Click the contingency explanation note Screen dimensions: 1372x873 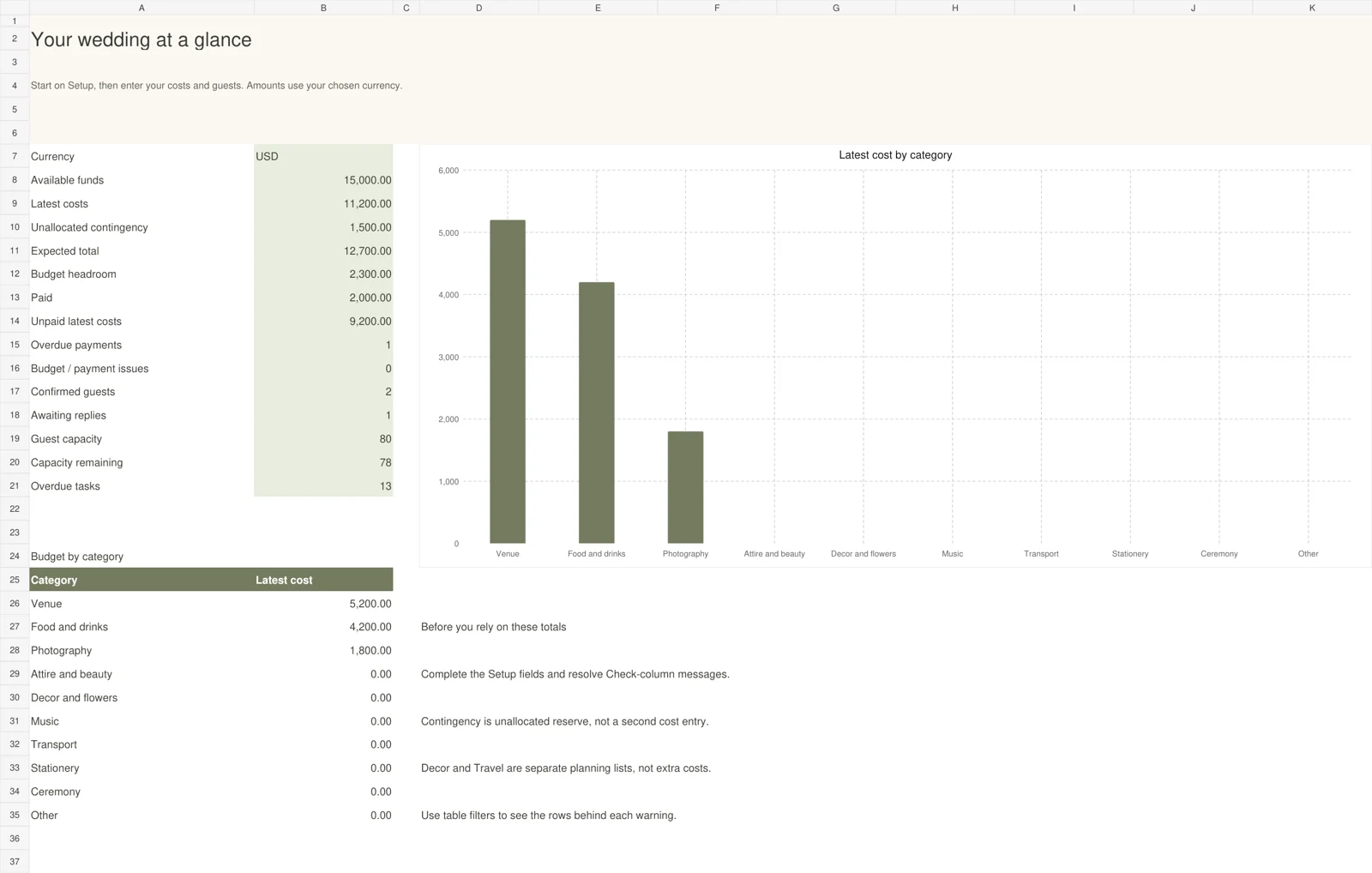[564, 721]
